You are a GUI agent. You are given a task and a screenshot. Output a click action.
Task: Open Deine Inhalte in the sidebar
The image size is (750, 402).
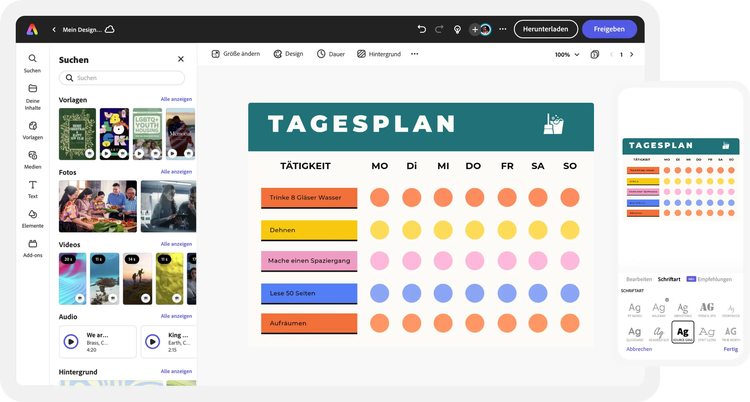[33, 97]
